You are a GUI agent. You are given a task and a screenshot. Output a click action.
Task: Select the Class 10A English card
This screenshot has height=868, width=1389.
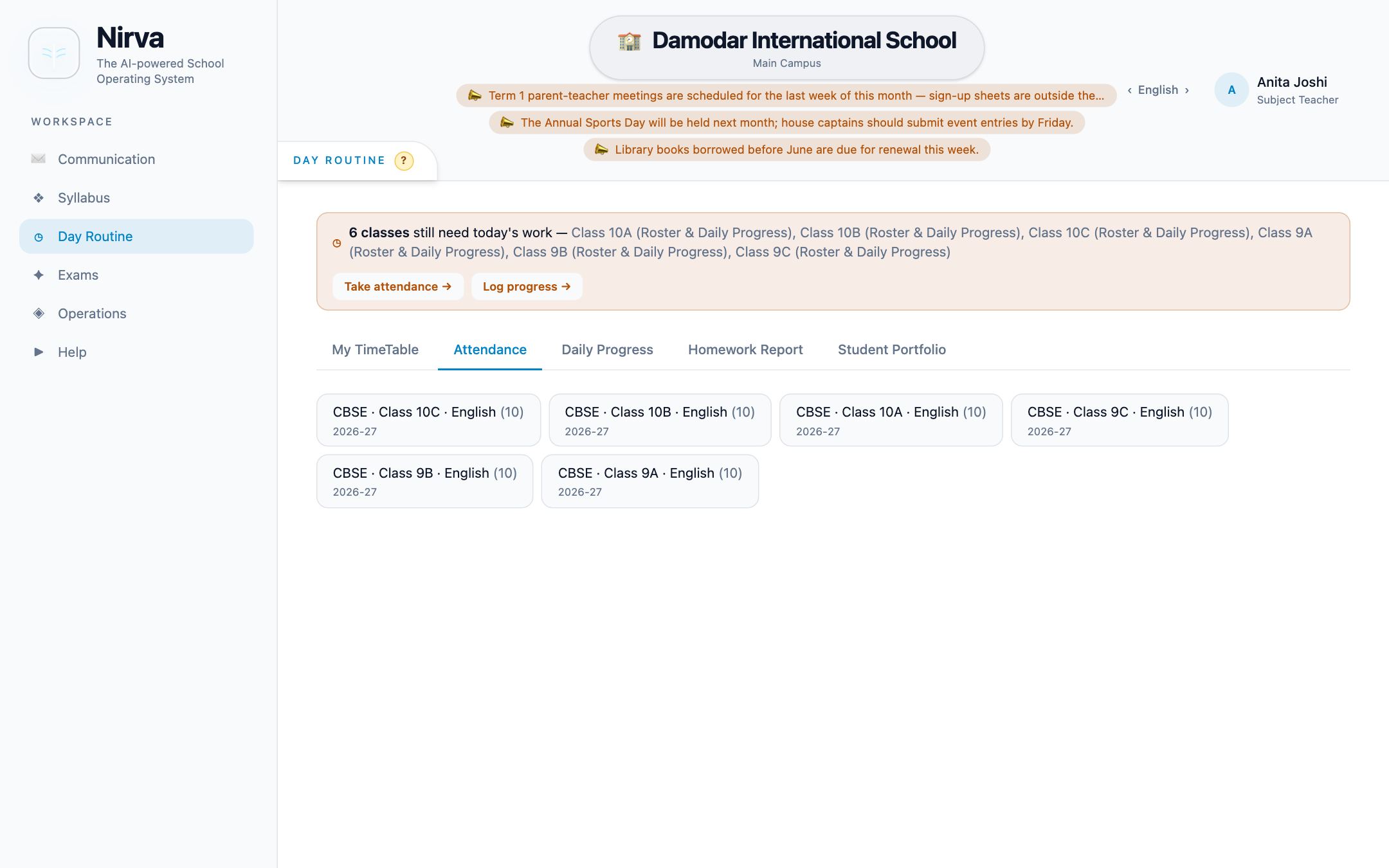(x=891, y=420)
